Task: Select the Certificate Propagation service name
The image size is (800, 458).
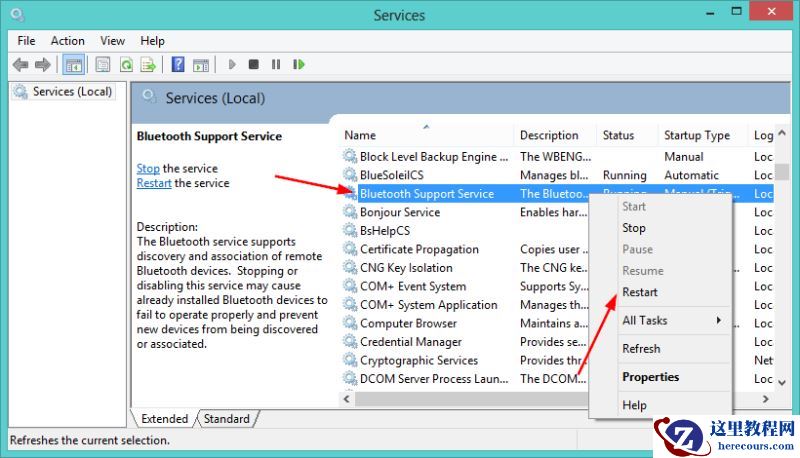Action: pyautogui.click(x=419, y=249)
